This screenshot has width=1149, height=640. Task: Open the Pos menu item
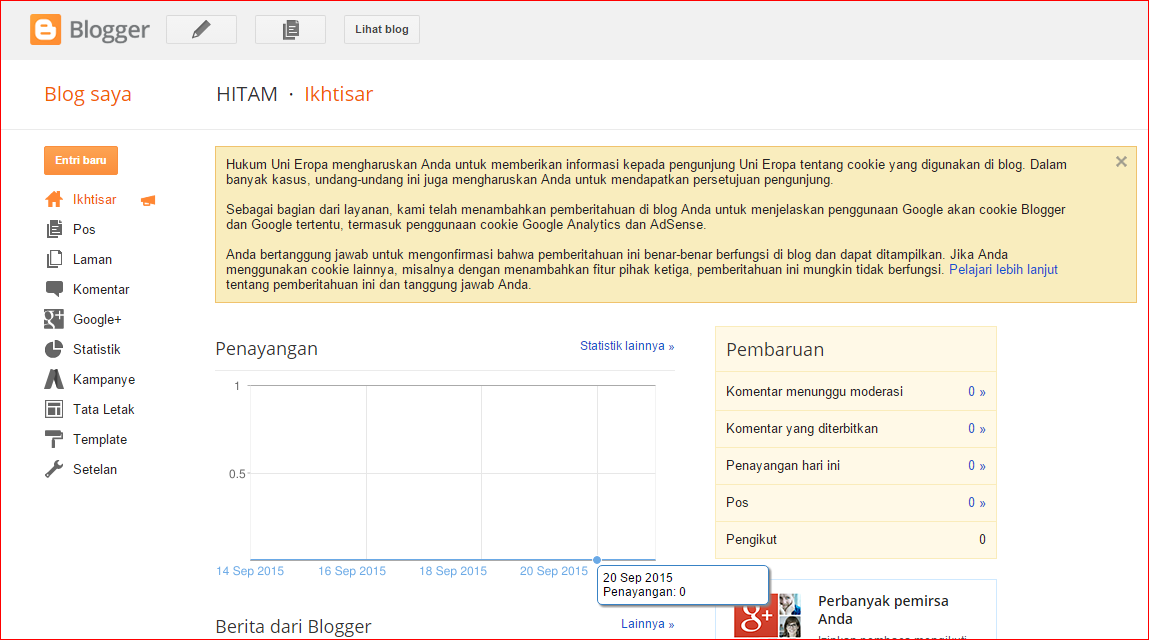pos(84,229)
